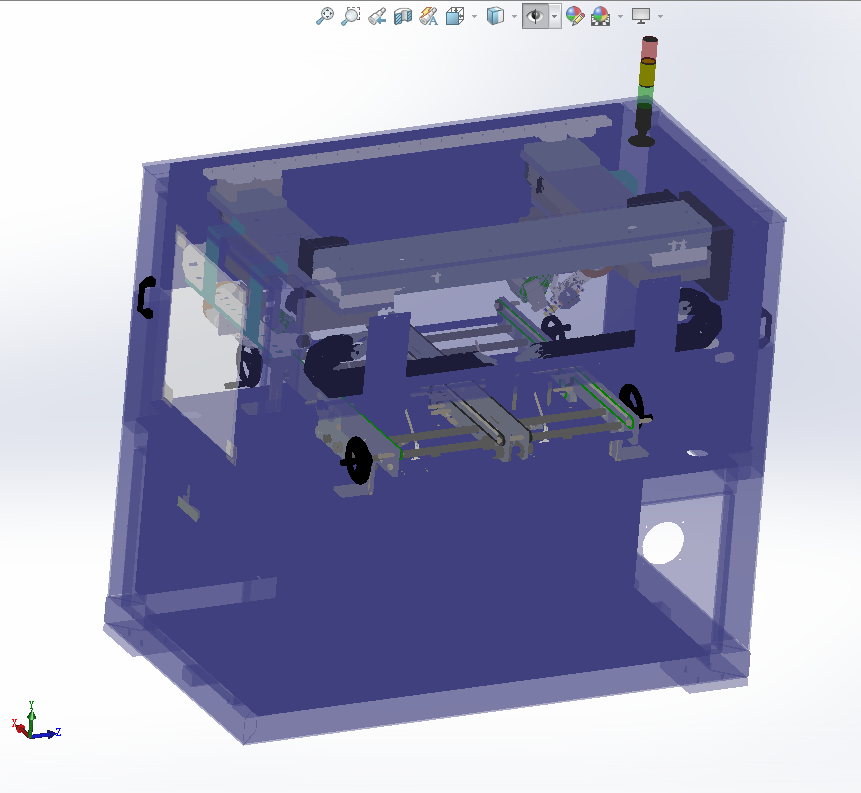Click the Apply Scene icon

point(601,16)
